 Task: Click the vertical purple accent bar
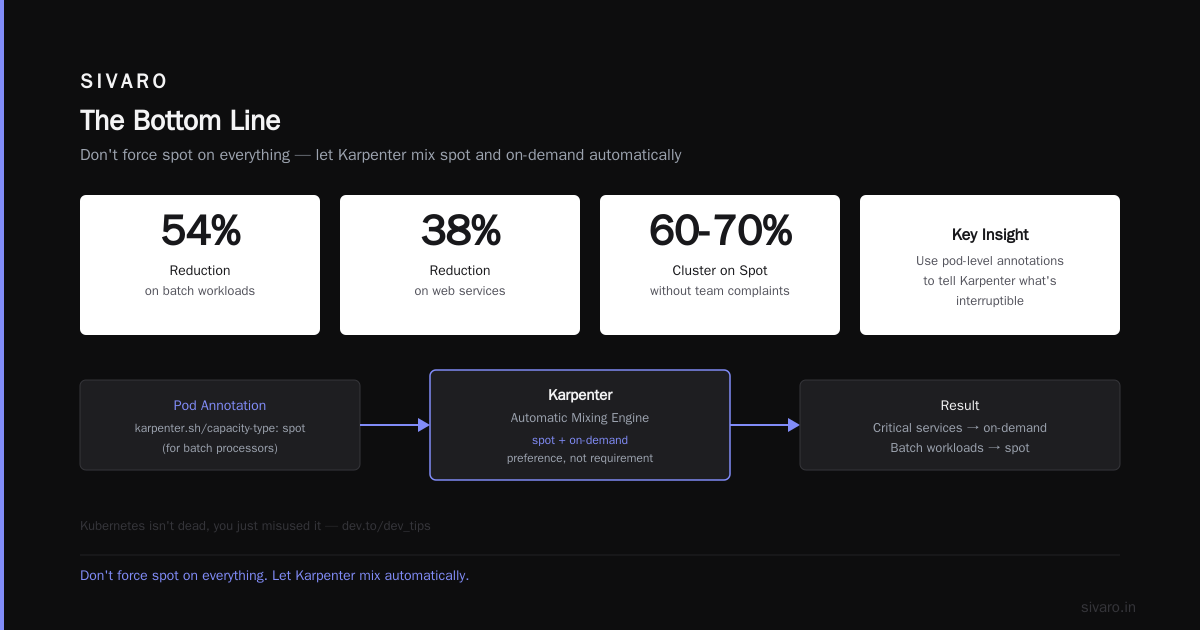point(2,315)
